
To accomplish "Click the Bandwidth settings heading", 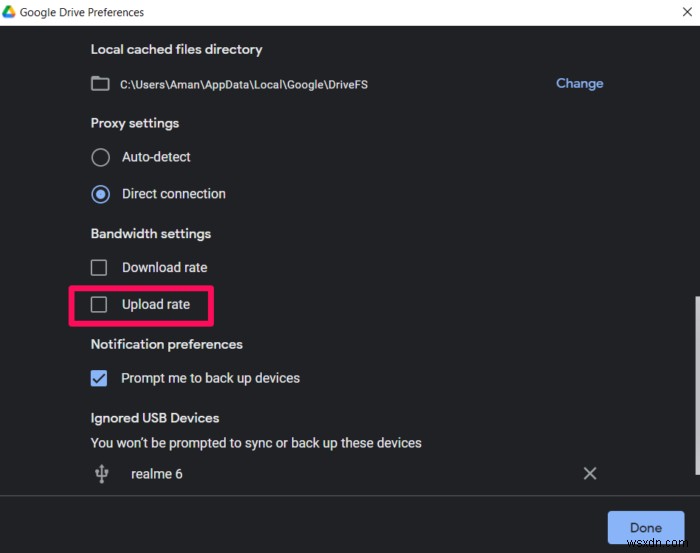I will pyautogui.click(x=151, y=234).
